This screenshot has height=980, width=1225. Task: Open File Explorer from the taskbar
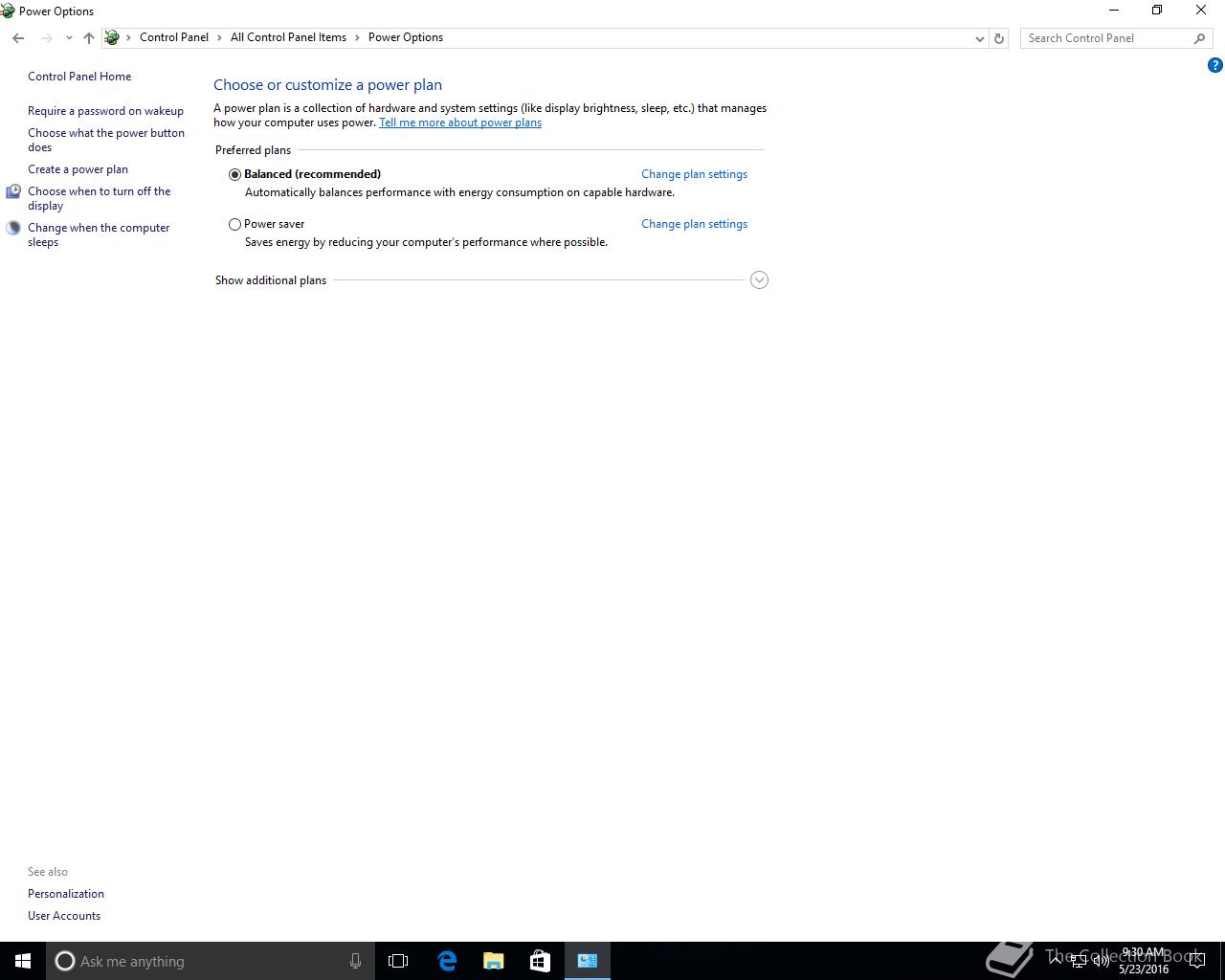click(x=494, y=961)
